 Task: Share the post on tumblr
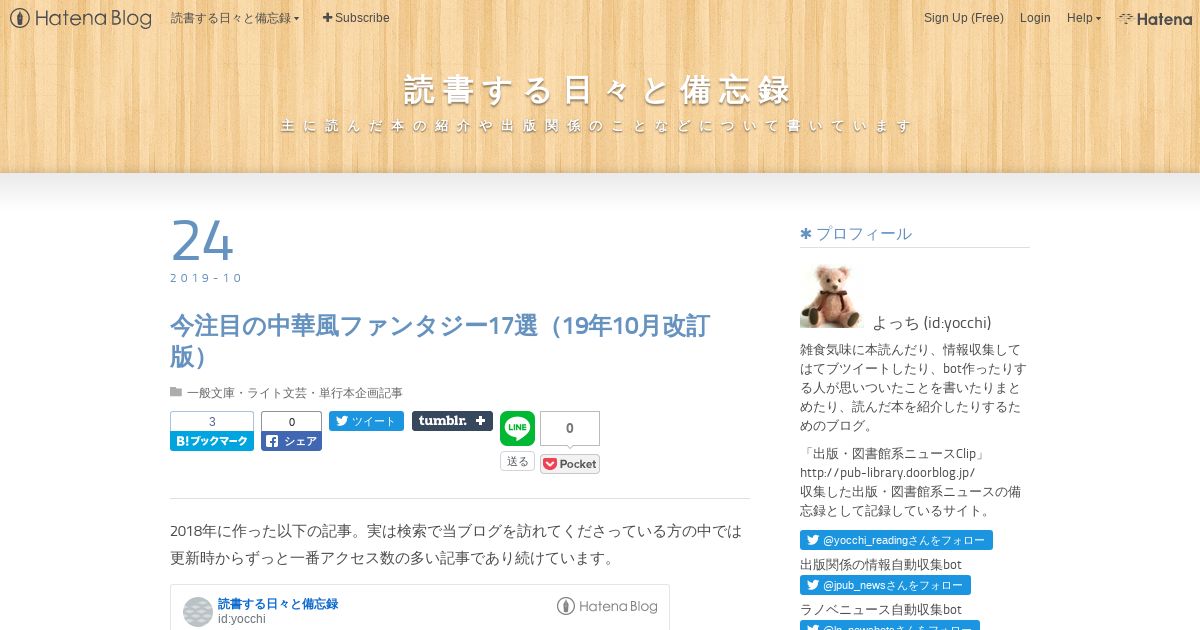pyautogui.click(x=452, y=421)
